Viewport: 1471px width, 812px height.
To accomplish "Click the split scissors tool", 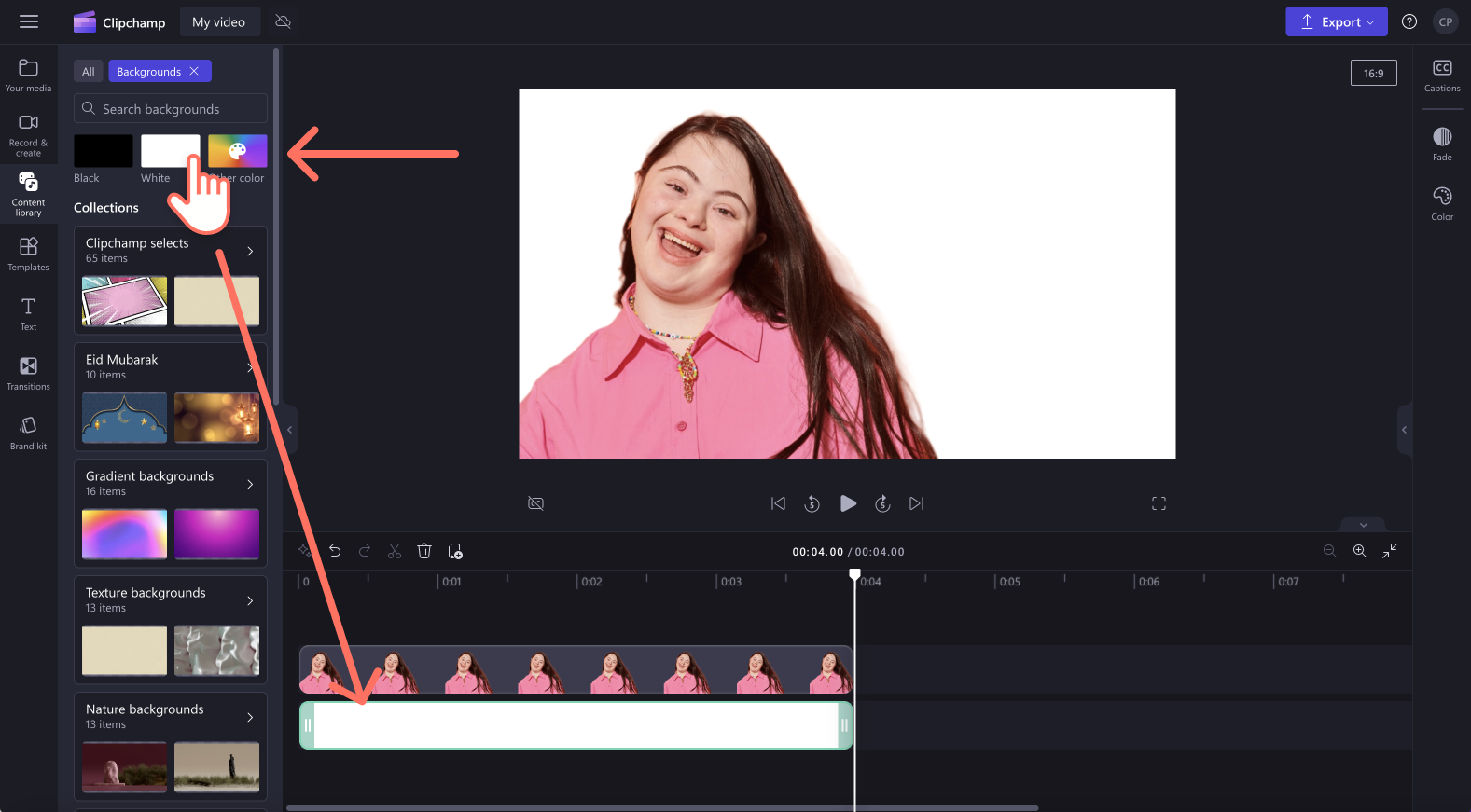I will pos(395,551).
